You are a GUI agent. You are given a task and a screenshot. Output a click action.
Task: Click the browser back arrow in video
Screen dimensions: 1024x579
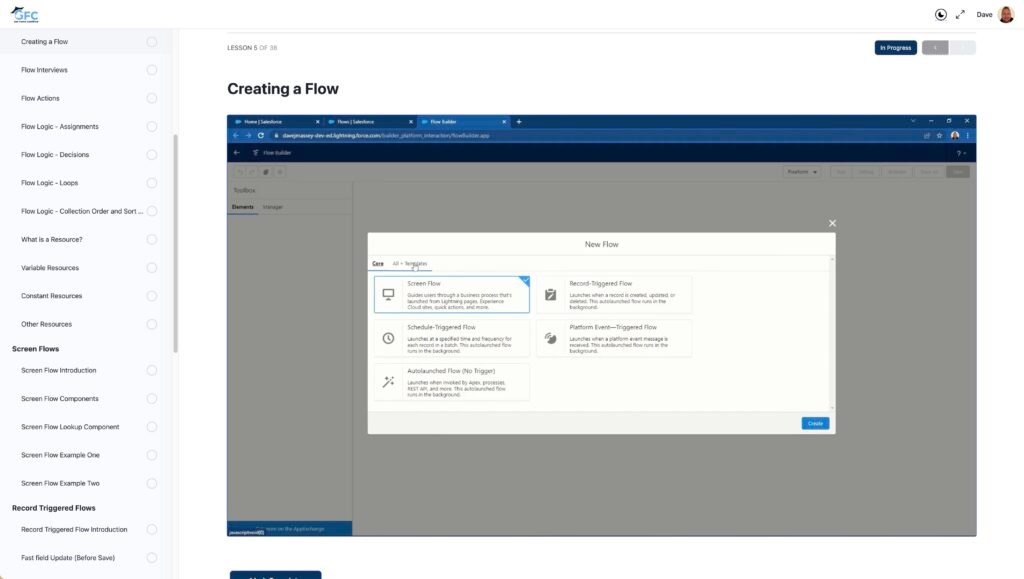click(236, 136)
